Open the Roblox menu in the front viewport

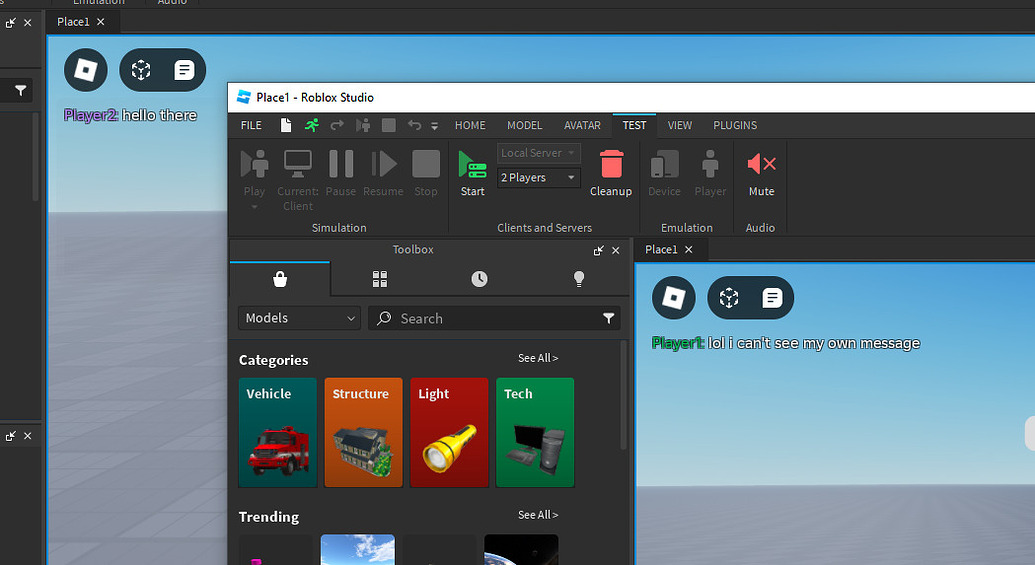[x=674, y=298]
